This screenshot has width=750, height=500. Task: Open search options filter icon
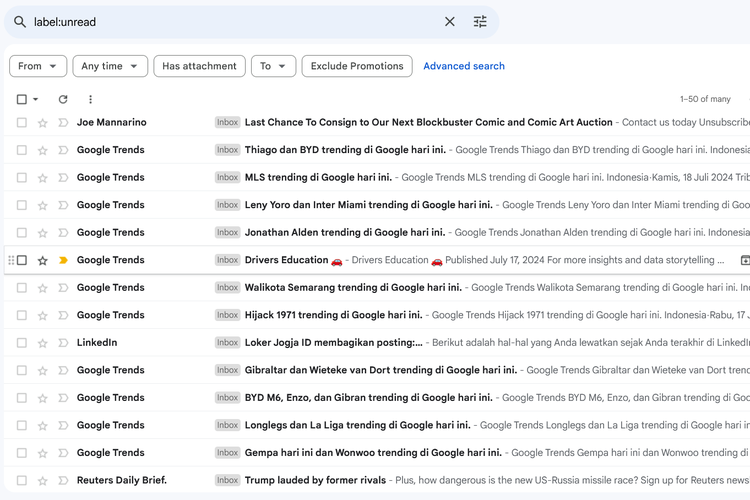click(x=480, y=22)
